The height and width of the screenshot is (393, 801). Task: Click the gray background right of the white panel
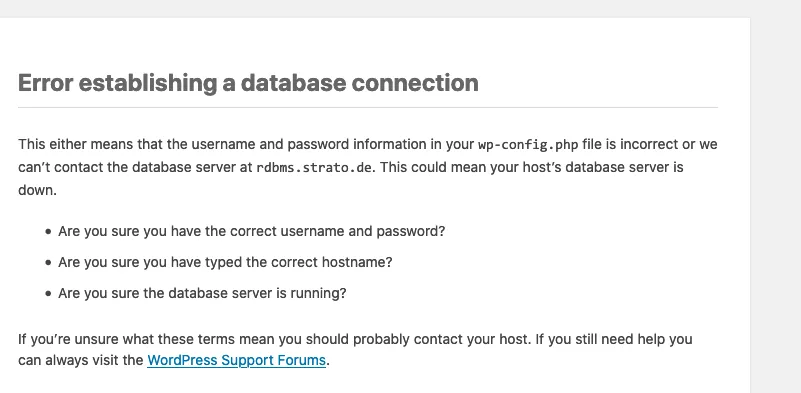pyautogui.click(x=775, y=204)
